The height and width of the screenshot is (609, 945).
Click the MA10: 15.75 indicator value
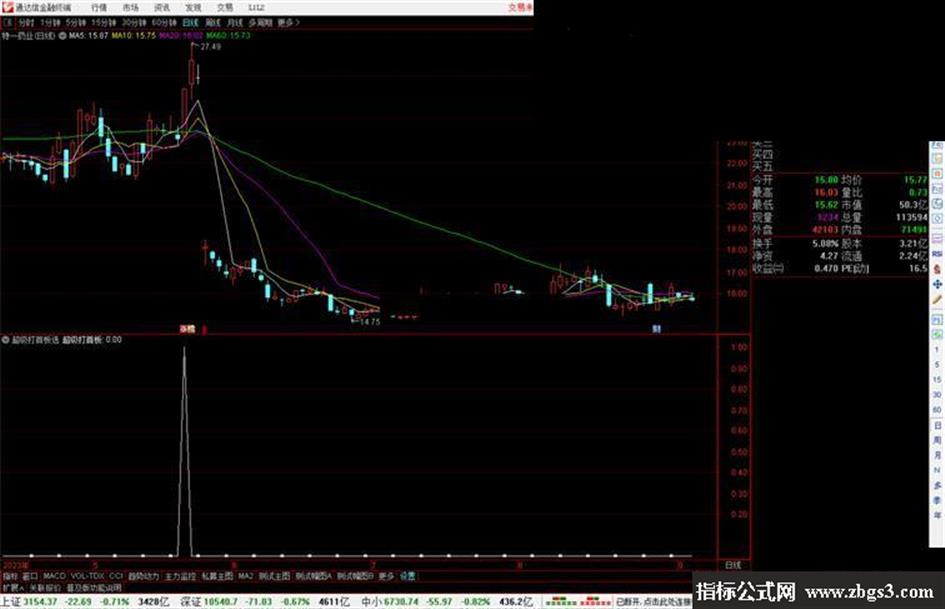[x=134, y=36]
